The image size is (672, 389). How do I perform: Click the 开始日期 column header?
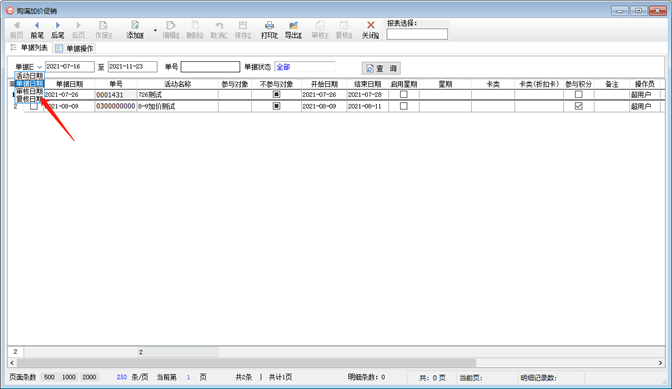coord(324,84)
